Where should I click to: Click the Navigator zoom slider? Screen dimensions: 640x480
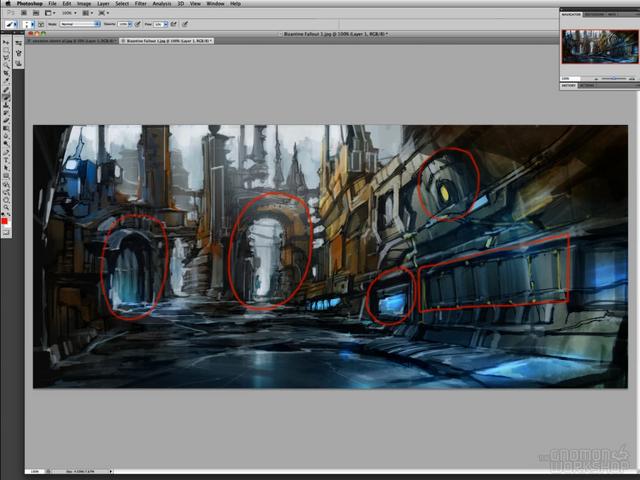coord(614,78)
